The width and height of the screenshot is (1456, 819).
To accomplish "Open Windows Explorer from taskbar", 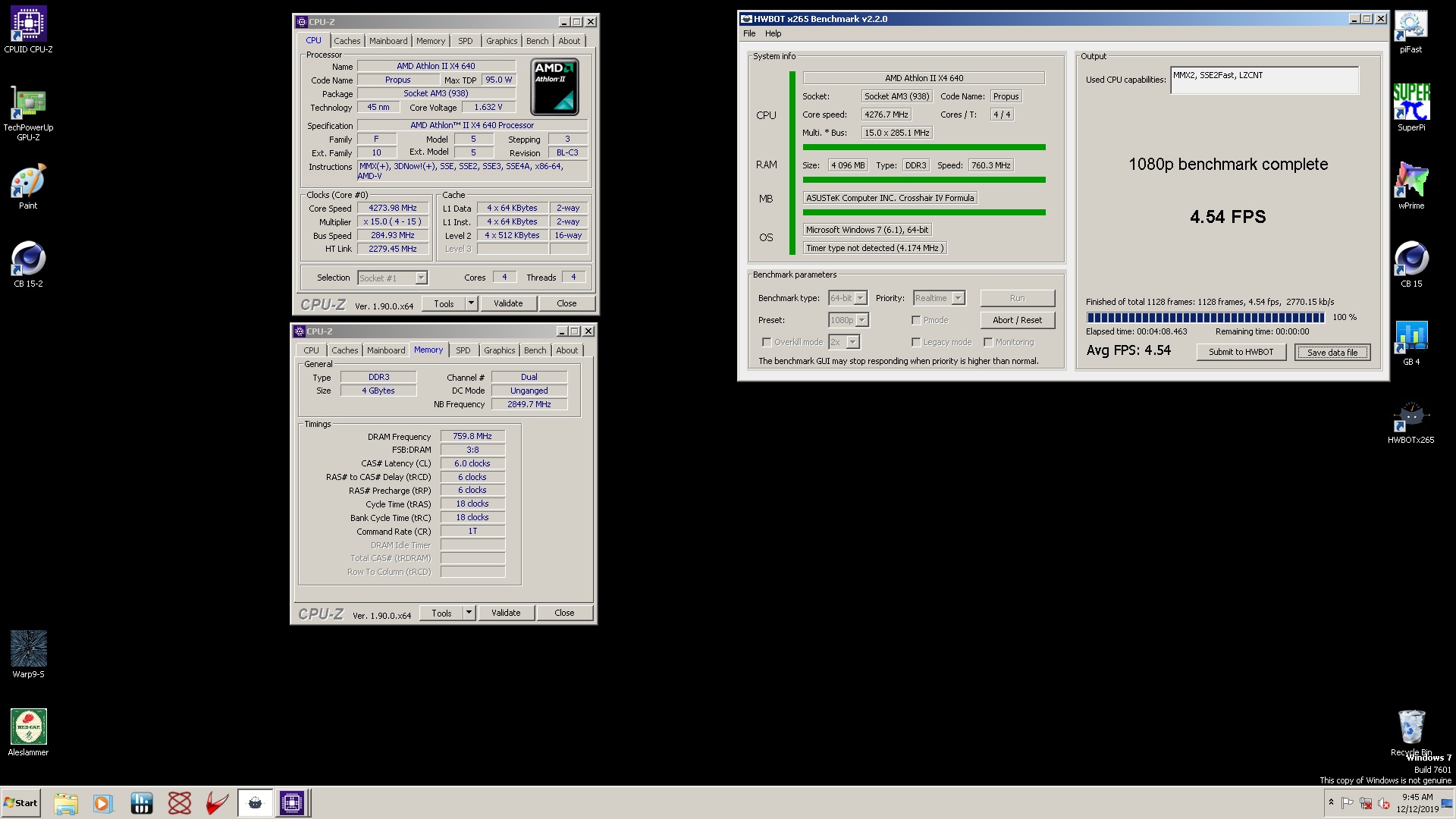I will 66,803.
